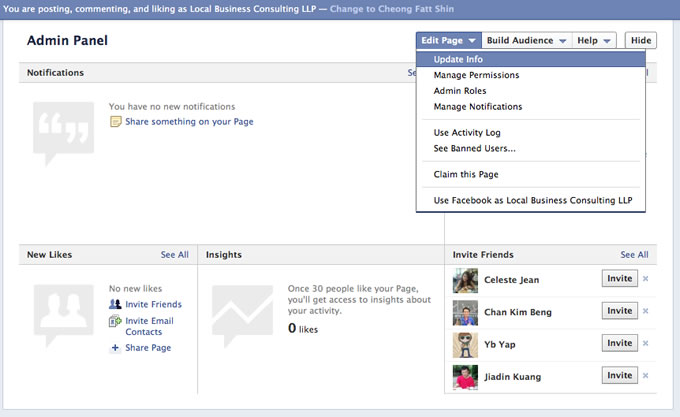Invite Yb Yap to the page
Image resolution: width=680 pixels, height=417 pixels.
(619, 343)
